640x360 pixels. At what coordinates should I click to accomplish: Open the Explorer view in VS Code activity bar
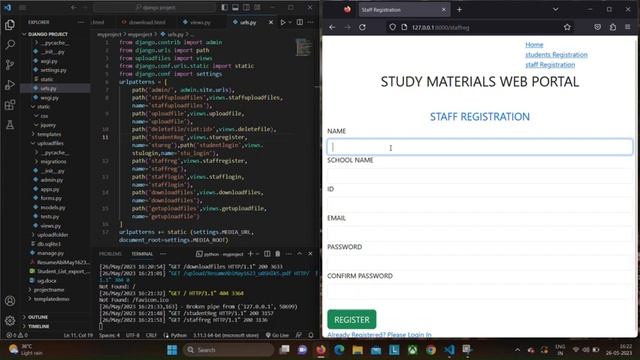click(x=10, y=25)
